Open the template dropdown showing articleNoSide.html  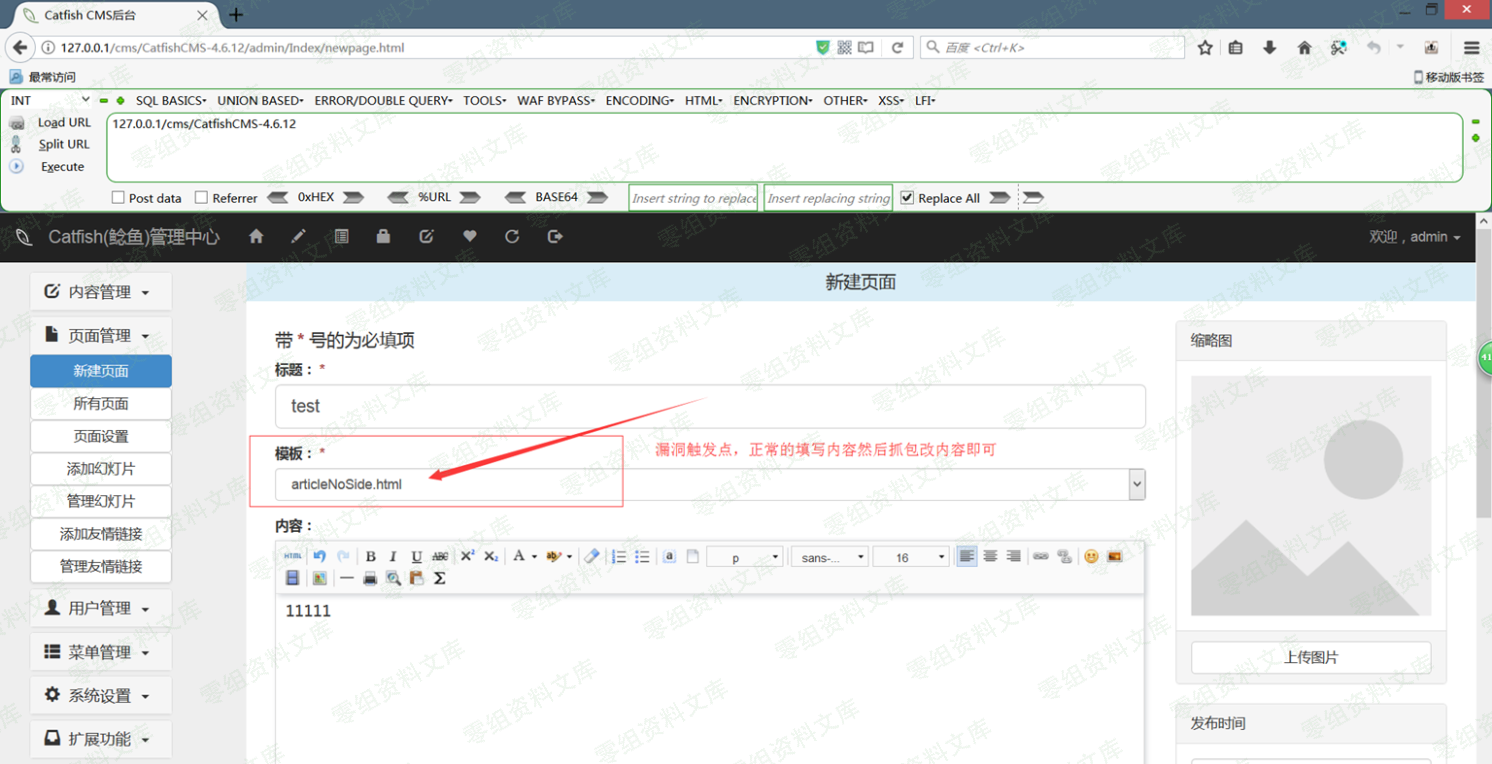point(710,485)
